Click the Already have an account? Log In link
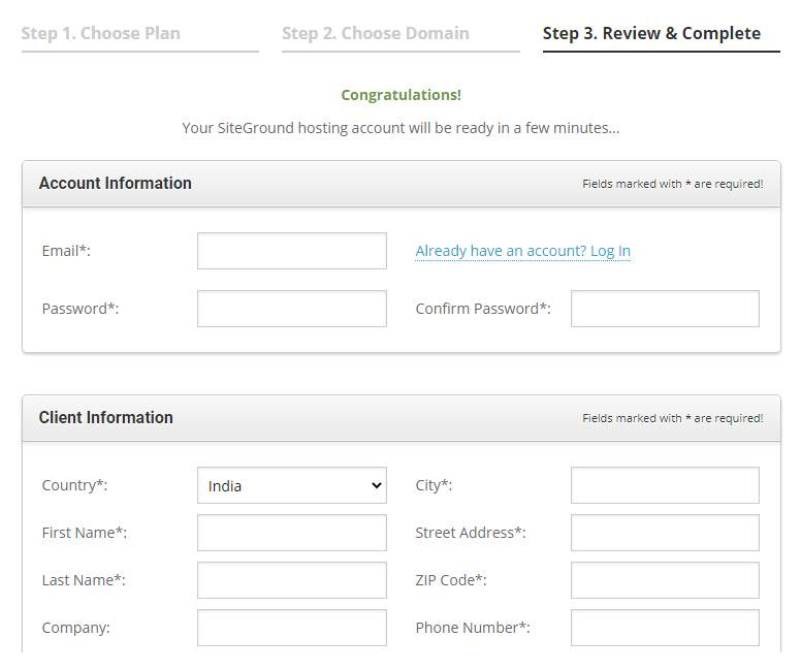800x669 pixels. 522,251
